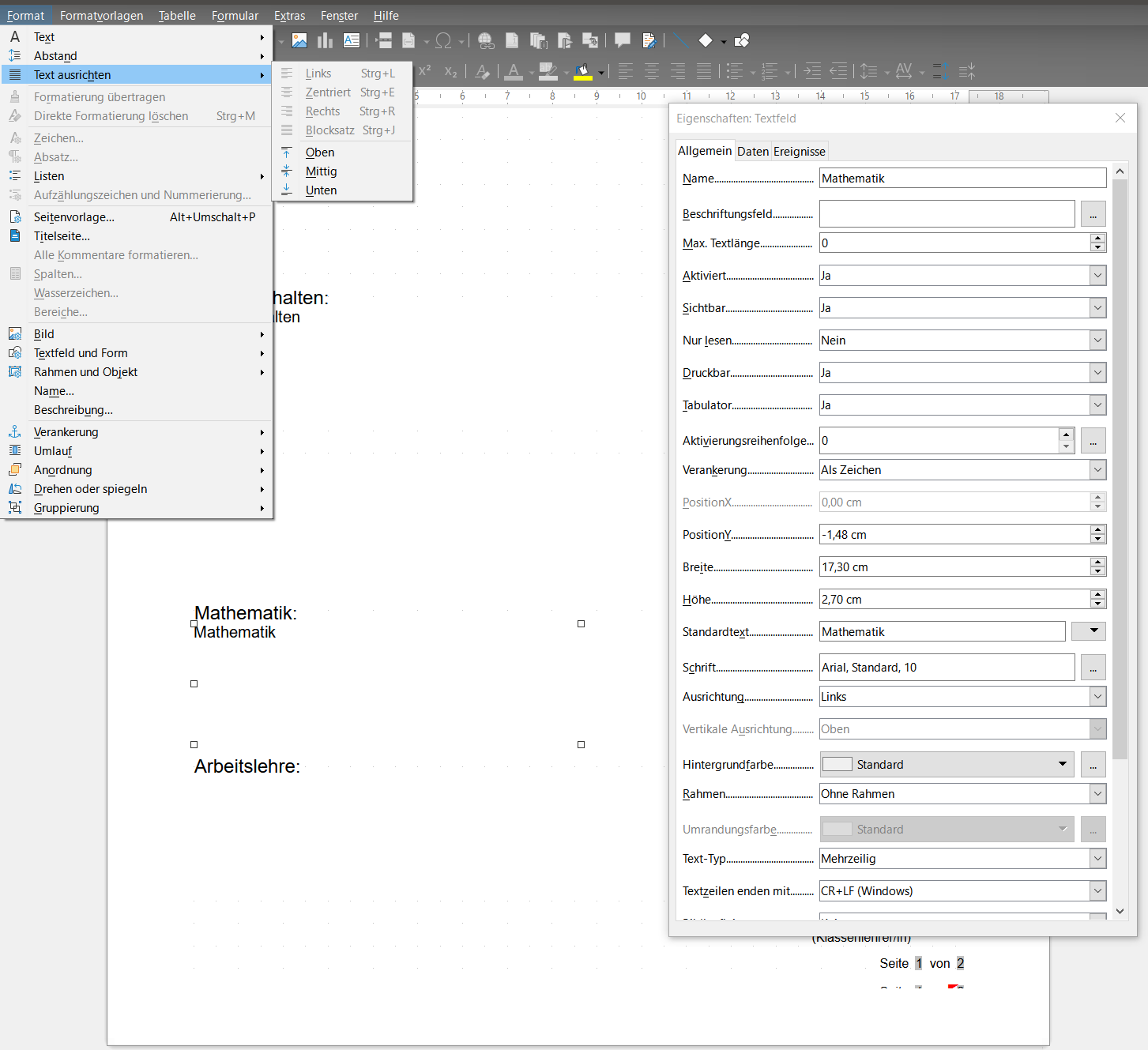The width and height of the screenshot is (1148, 1050).
Task: Click the insert comment speech bubble icon
Action: coord(623,40)
